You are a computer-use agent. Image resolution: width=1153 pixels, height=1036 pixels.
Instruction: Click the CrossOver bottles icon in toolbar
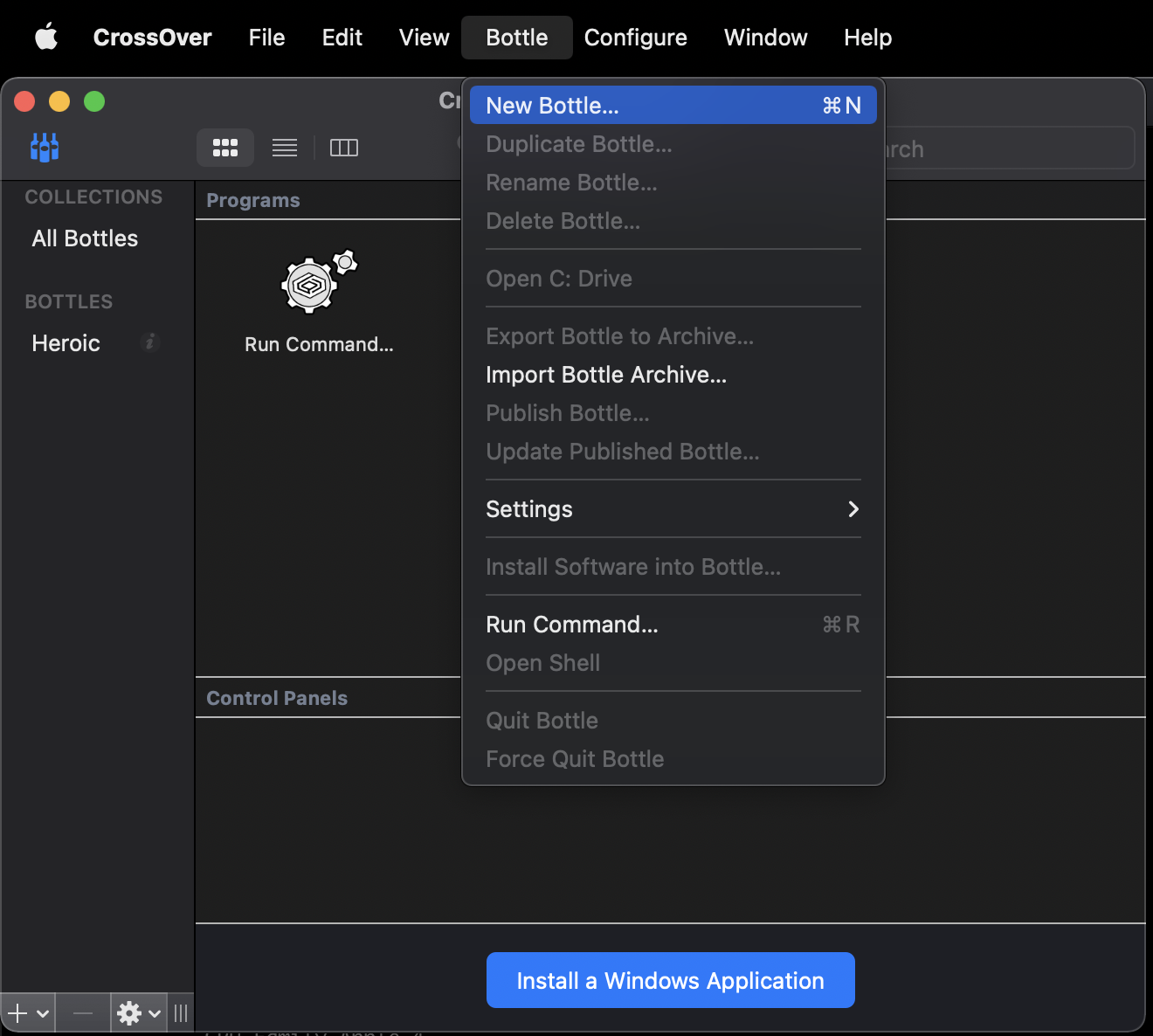[x=45, y=147]
